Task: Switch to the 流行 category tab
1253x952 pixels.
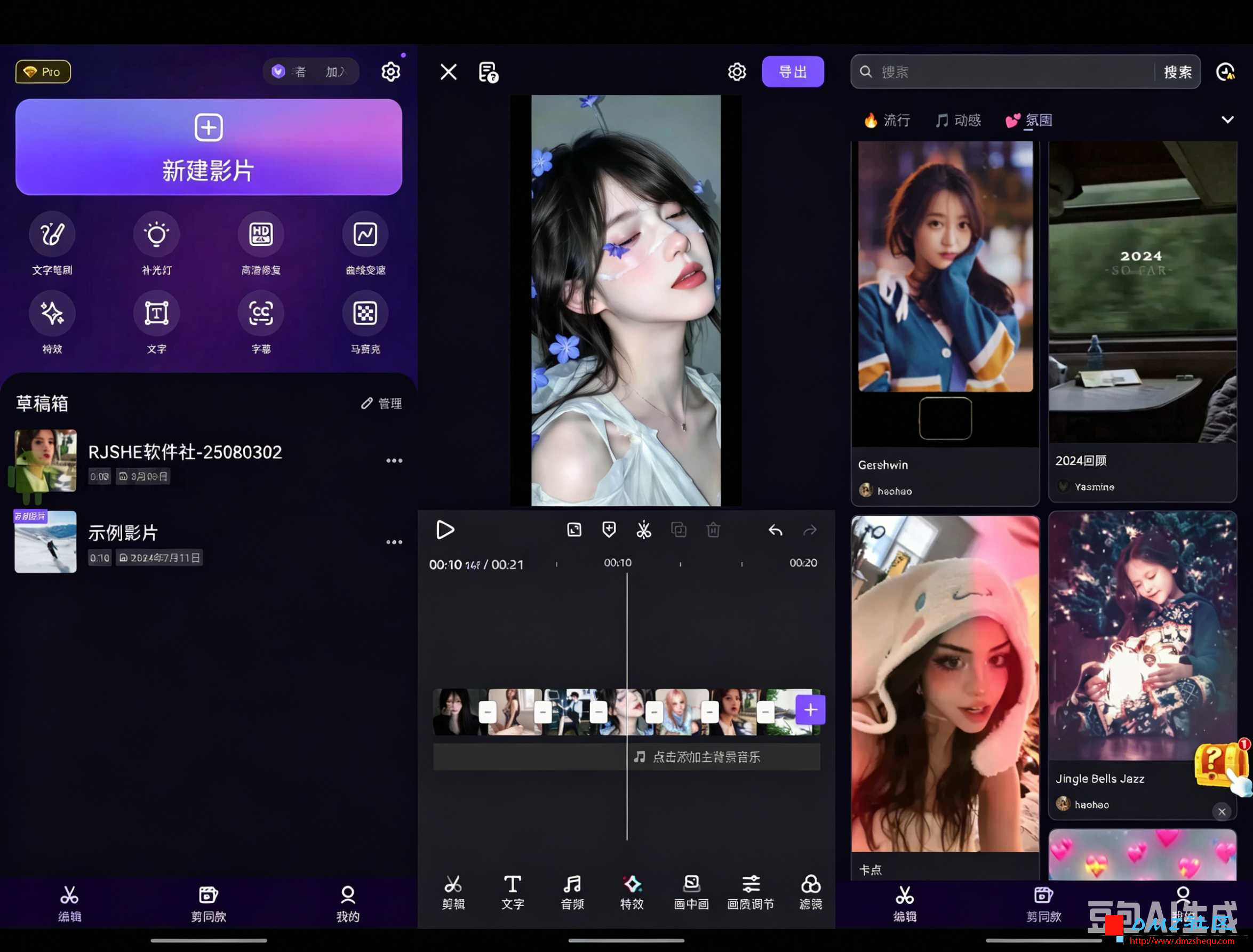Action: [x=887, y=120]
